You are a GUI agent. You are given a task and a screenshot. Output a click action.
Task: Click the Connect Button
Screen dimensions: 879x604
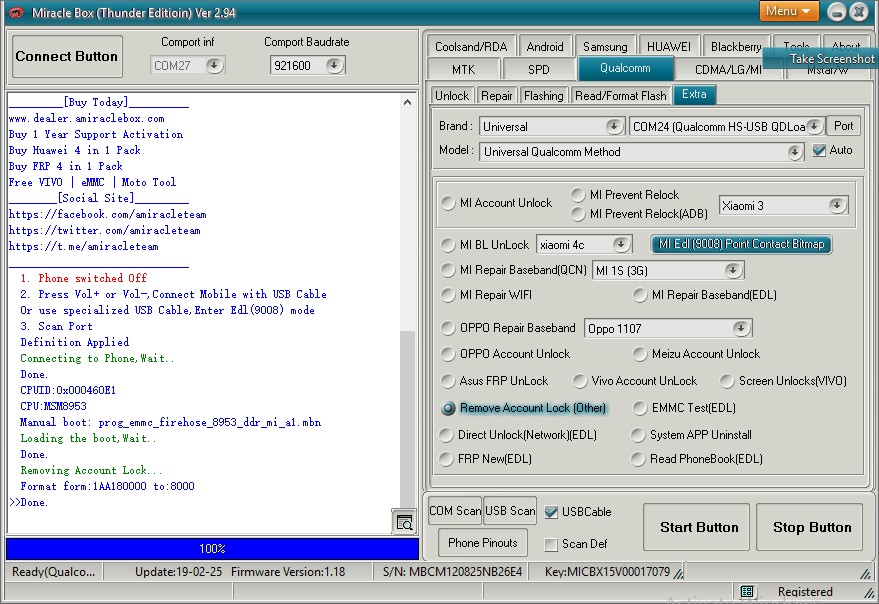pyautogui.click(x=67, y=56)
